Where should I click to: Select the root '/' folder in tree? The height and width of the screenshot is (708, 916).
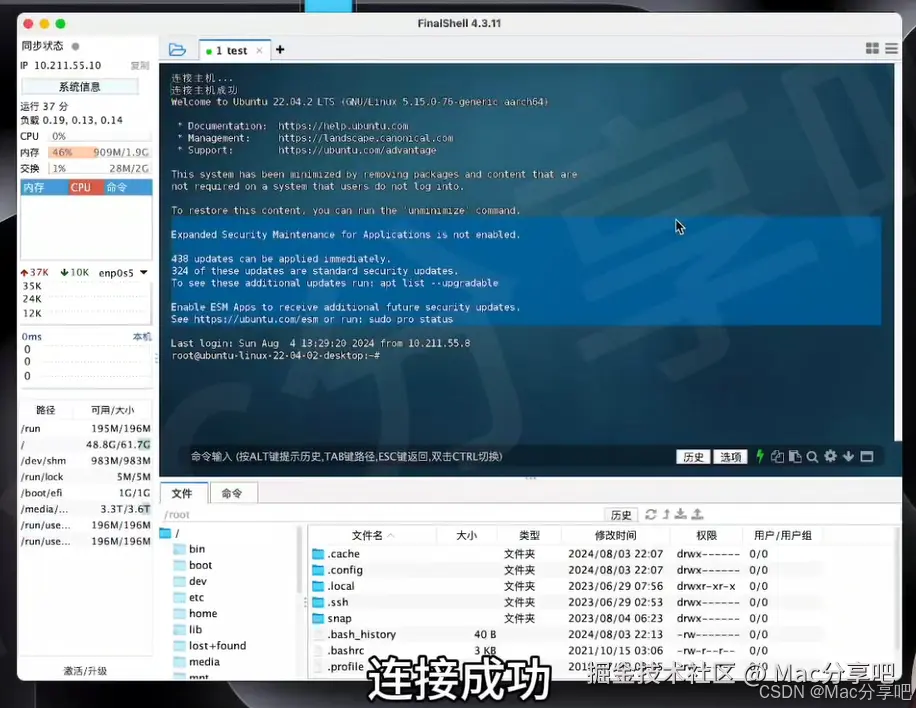pyautogui.click(x=170, y=533)
